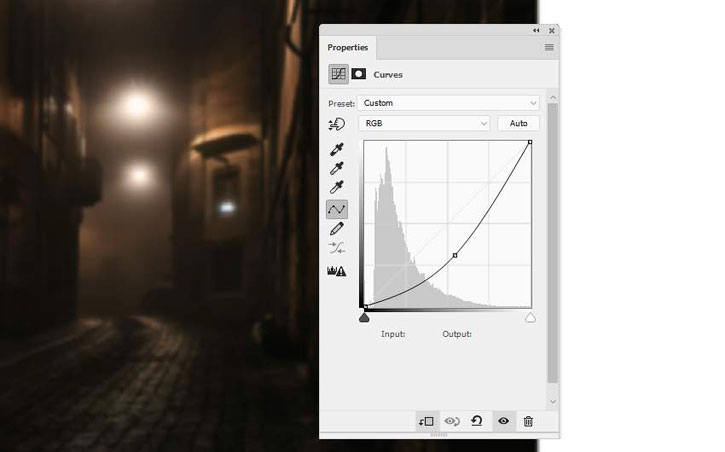Select the middle curve control point
This screenshot has height=452, width=725.
coord(455,255)
